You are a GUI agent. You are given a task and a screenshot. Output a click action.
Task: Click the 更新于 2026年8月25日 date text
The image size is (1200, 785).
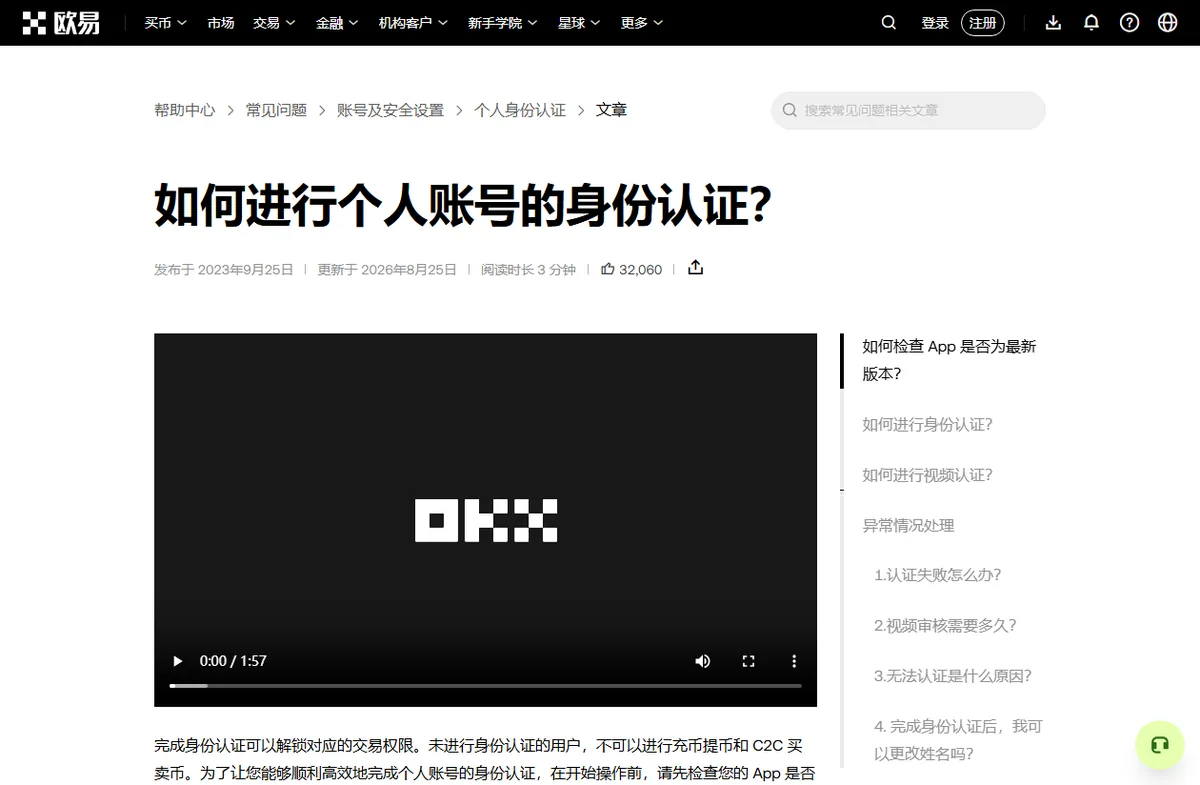coord(387,269)
